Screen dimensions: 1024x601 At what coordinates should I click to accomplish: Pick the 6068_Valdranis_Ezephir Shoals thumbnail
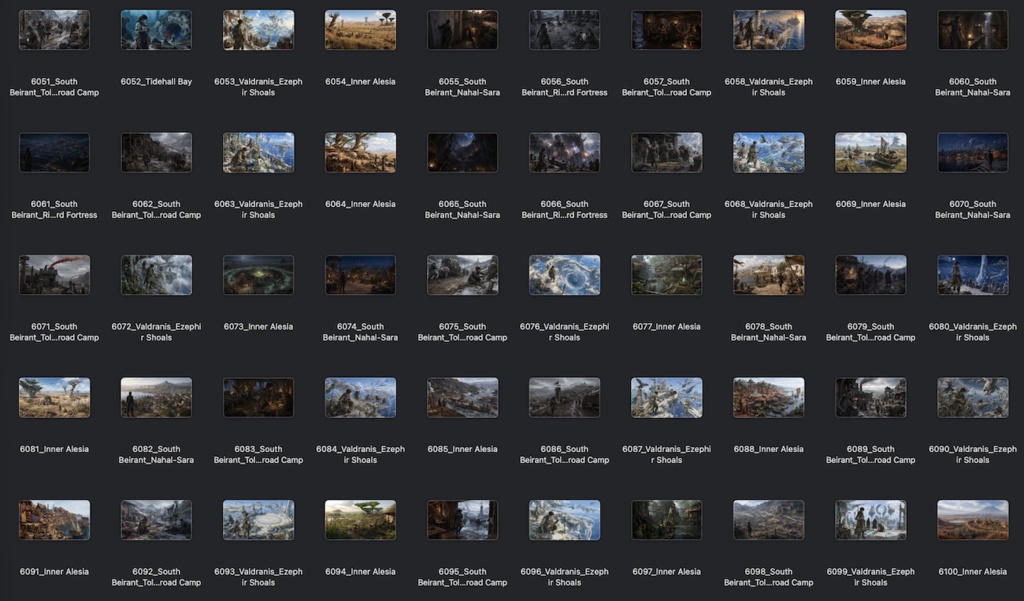[769, 152]
